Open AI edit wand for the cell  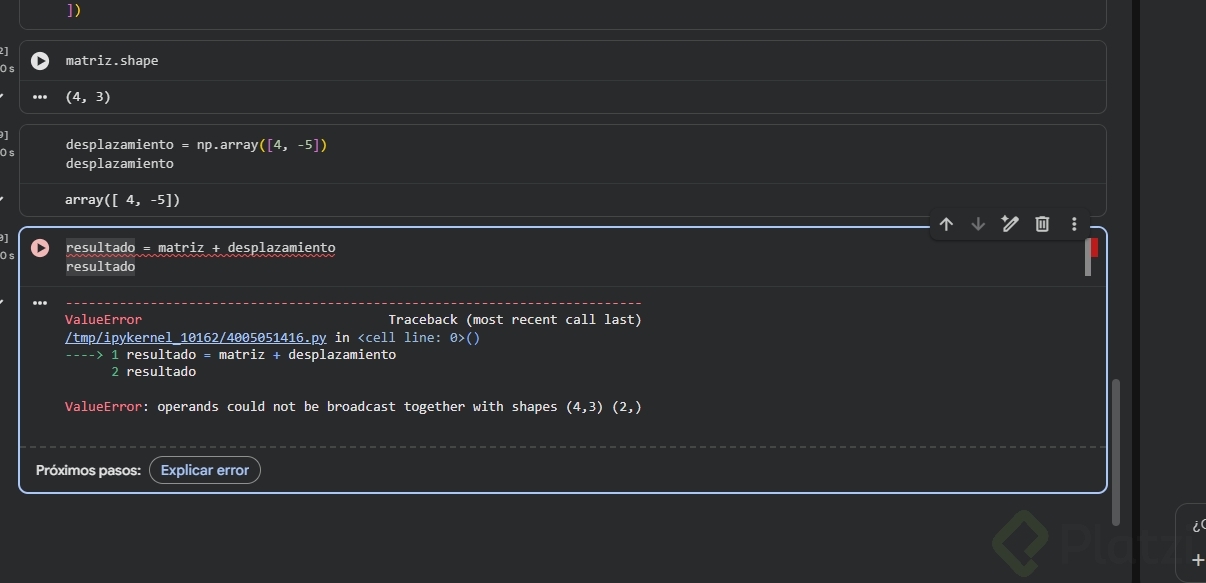click(x=1010, y=224)
